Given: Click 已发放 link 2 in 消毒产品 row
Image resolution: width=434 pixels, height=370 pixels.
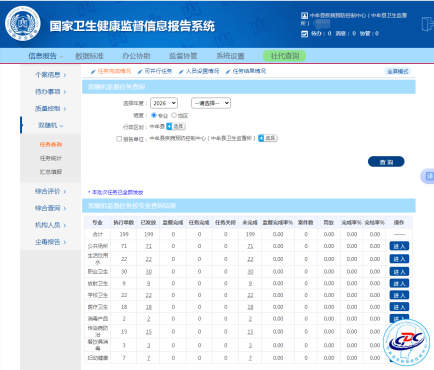Looking at the screenshot, I should tap(149, 319).
